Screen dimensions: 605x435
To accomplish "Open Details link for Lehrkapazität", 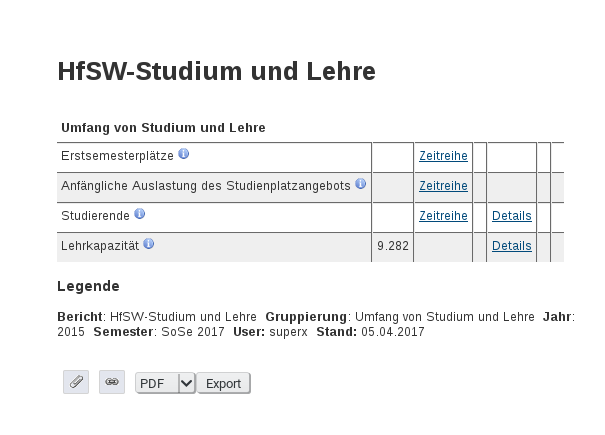I will click(x=512, y=246).
